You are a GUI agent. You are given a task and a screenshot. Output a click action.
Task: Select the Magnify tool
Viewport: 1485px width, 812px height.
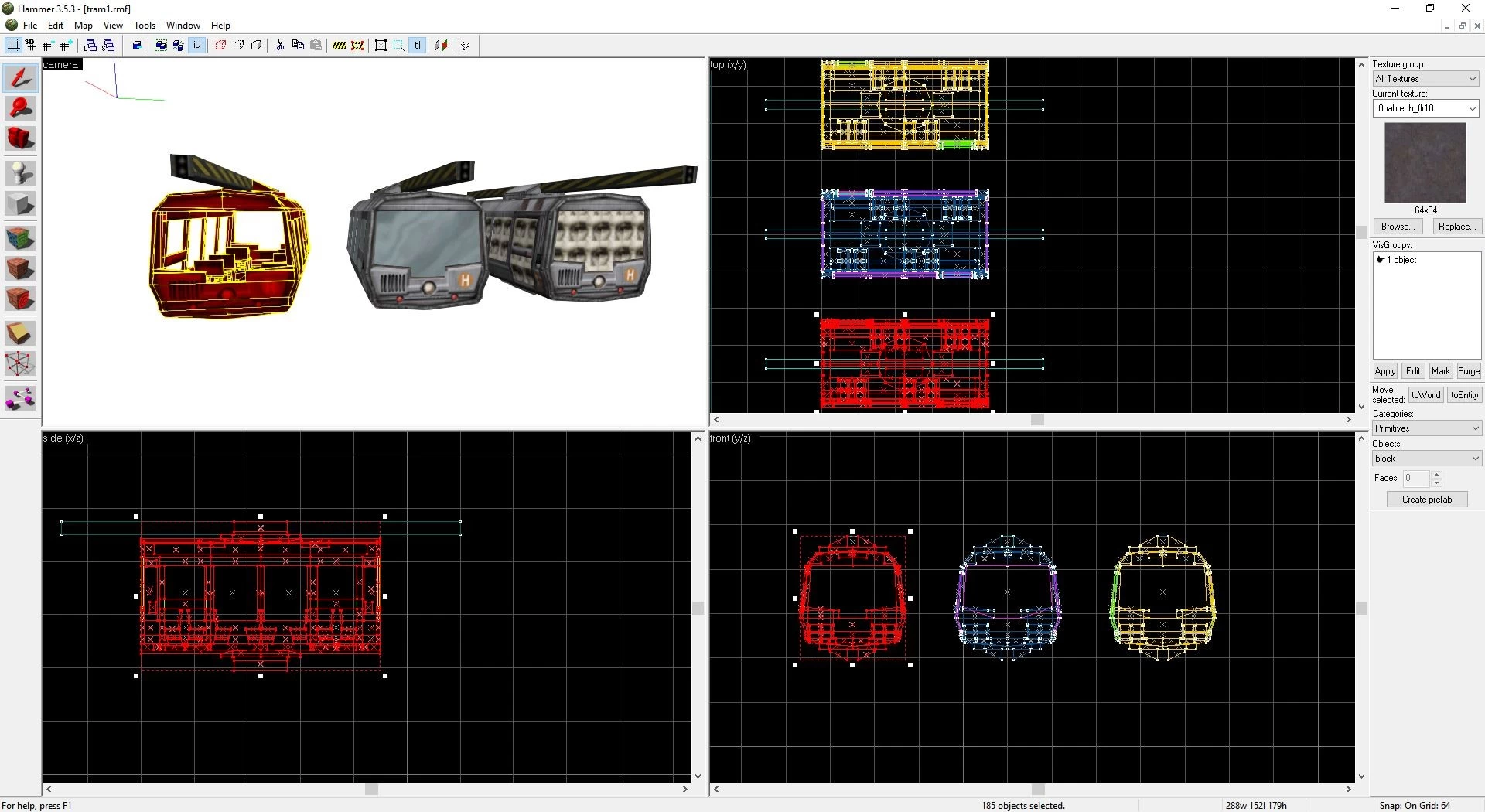(20, 108)
